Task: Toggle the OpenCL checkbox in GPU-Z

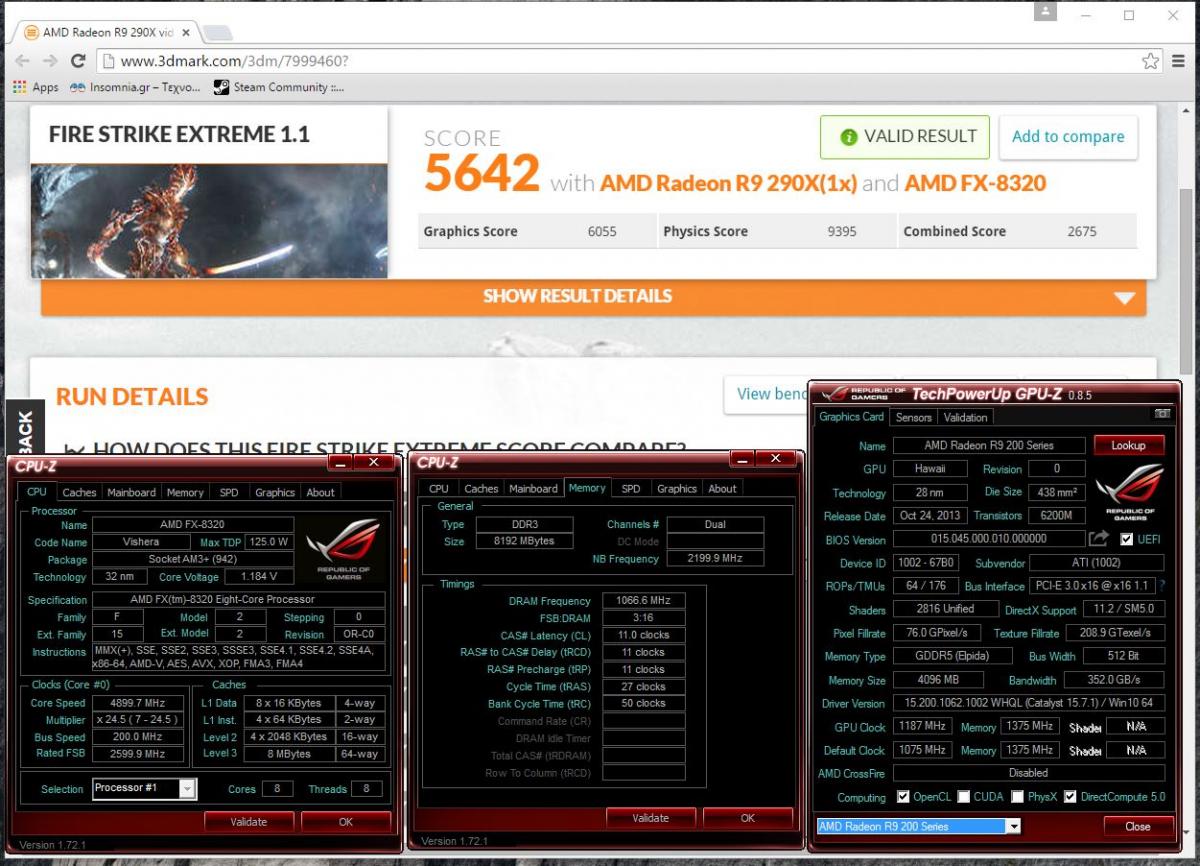Action: [x=904, y=797]
